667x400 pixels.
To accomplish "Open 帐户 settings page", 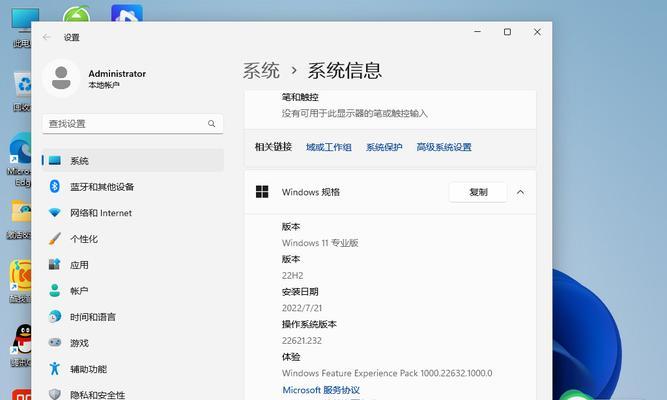I will [x=133, y=291].
